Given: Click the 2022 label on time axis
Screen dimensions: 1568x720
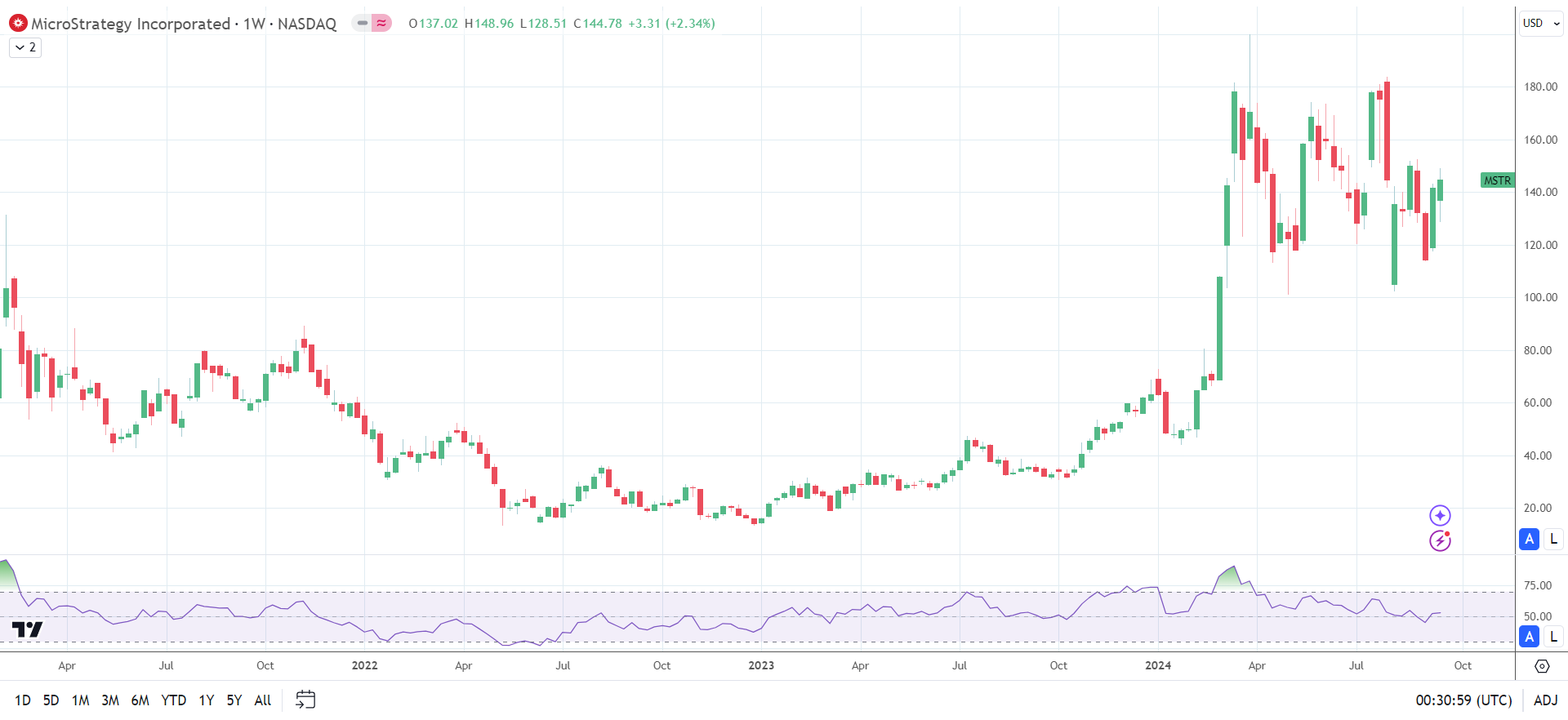Looking at the screenshot, I should coord(364,665).
